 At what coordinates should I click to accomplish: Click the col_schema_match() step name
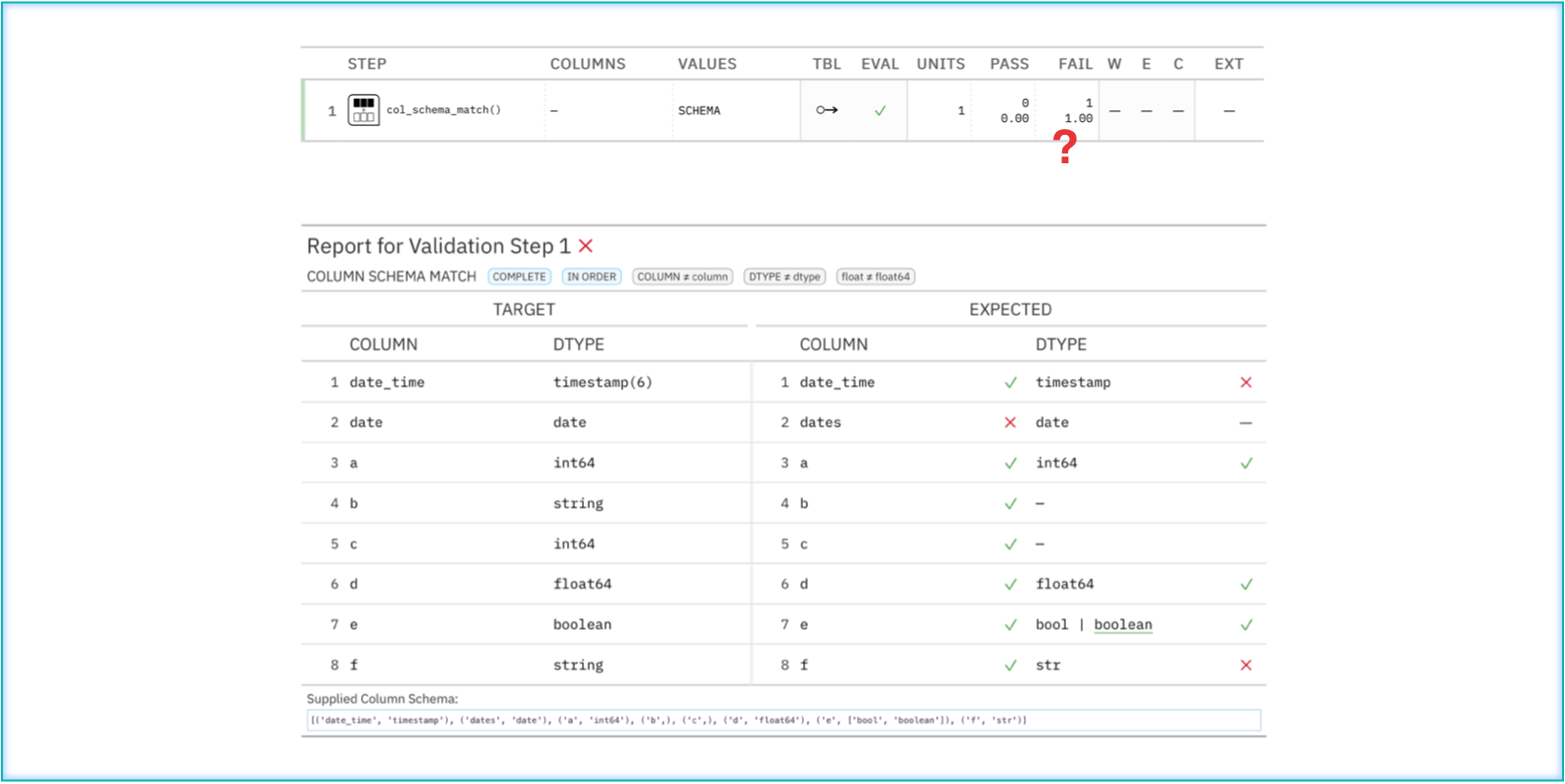[443, 110]
